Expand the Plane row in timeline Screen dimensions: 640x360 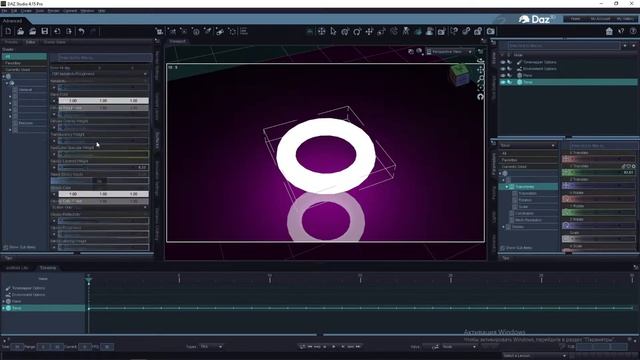[x=4, y=301]
